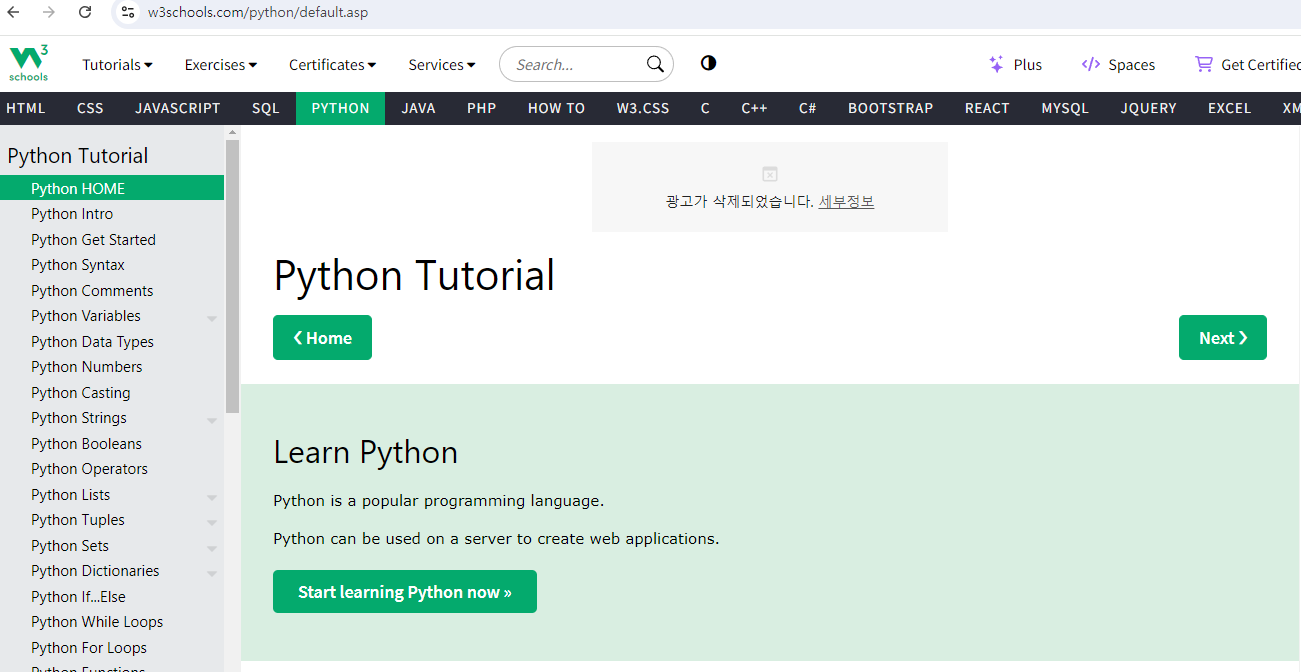Expand Python Sets submenu arrow
The height and width of the screenshot is (672, 1301).
(212, 548)
